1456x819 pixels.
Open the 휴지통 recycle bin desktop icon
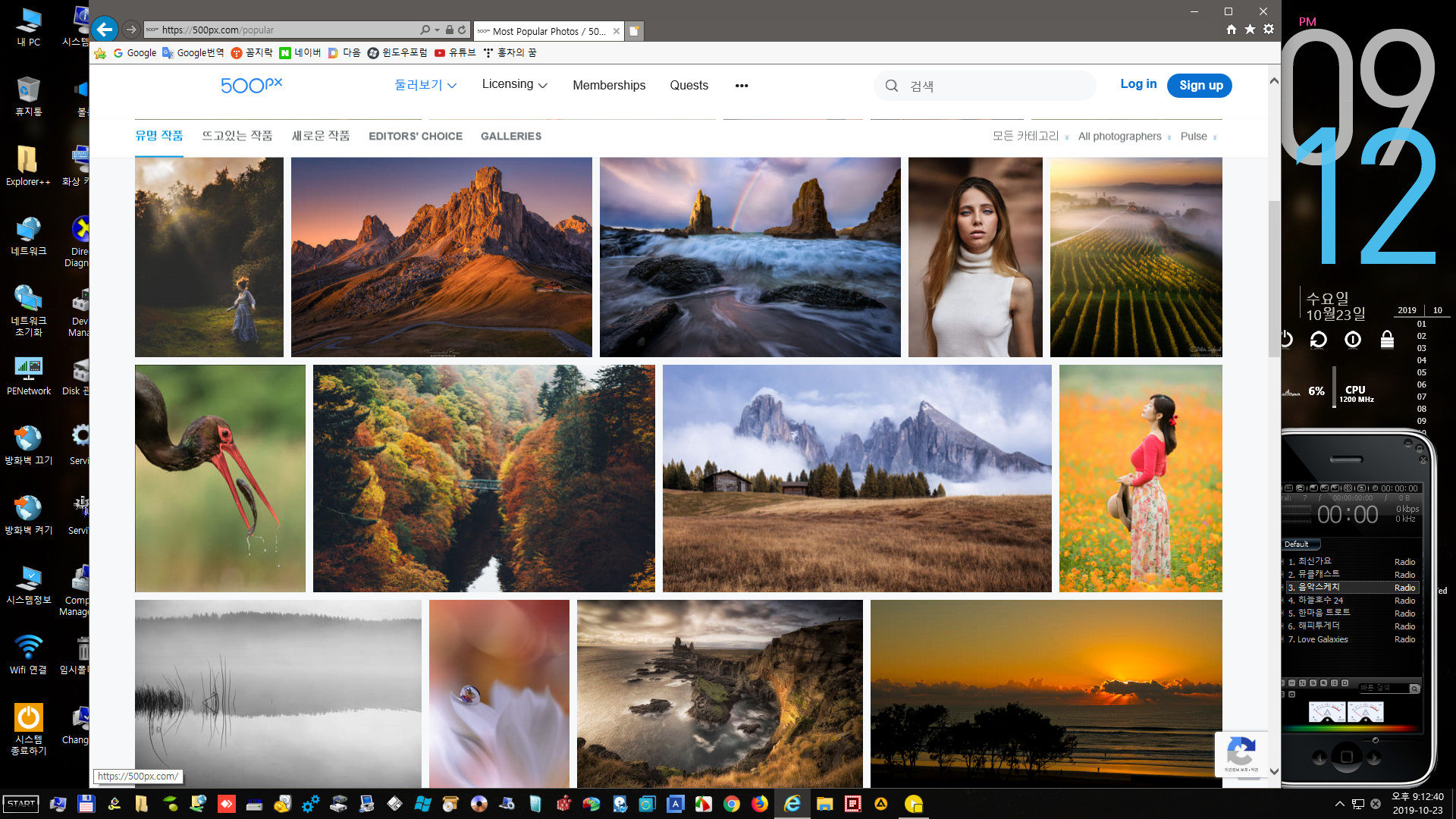click(x=28, y=96)
